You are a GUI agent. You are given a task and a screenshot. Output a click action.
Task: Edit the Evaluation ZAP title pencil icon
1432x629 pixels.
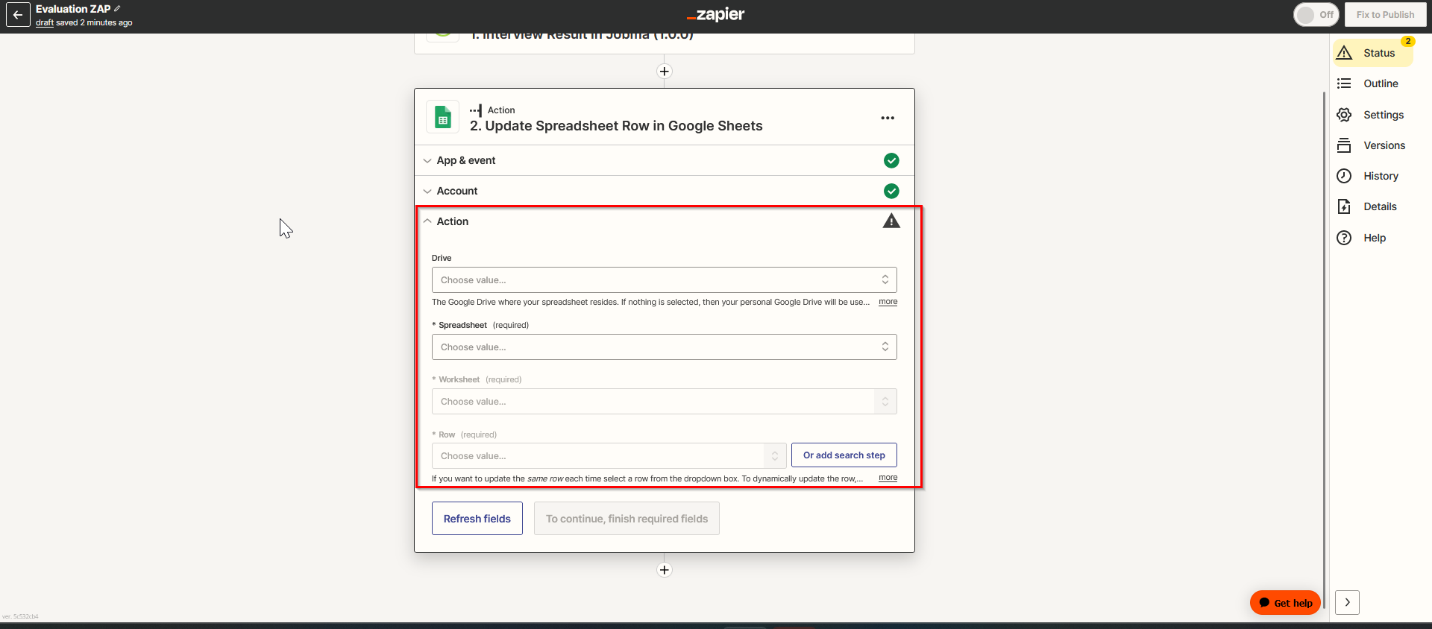click(117, 9)
